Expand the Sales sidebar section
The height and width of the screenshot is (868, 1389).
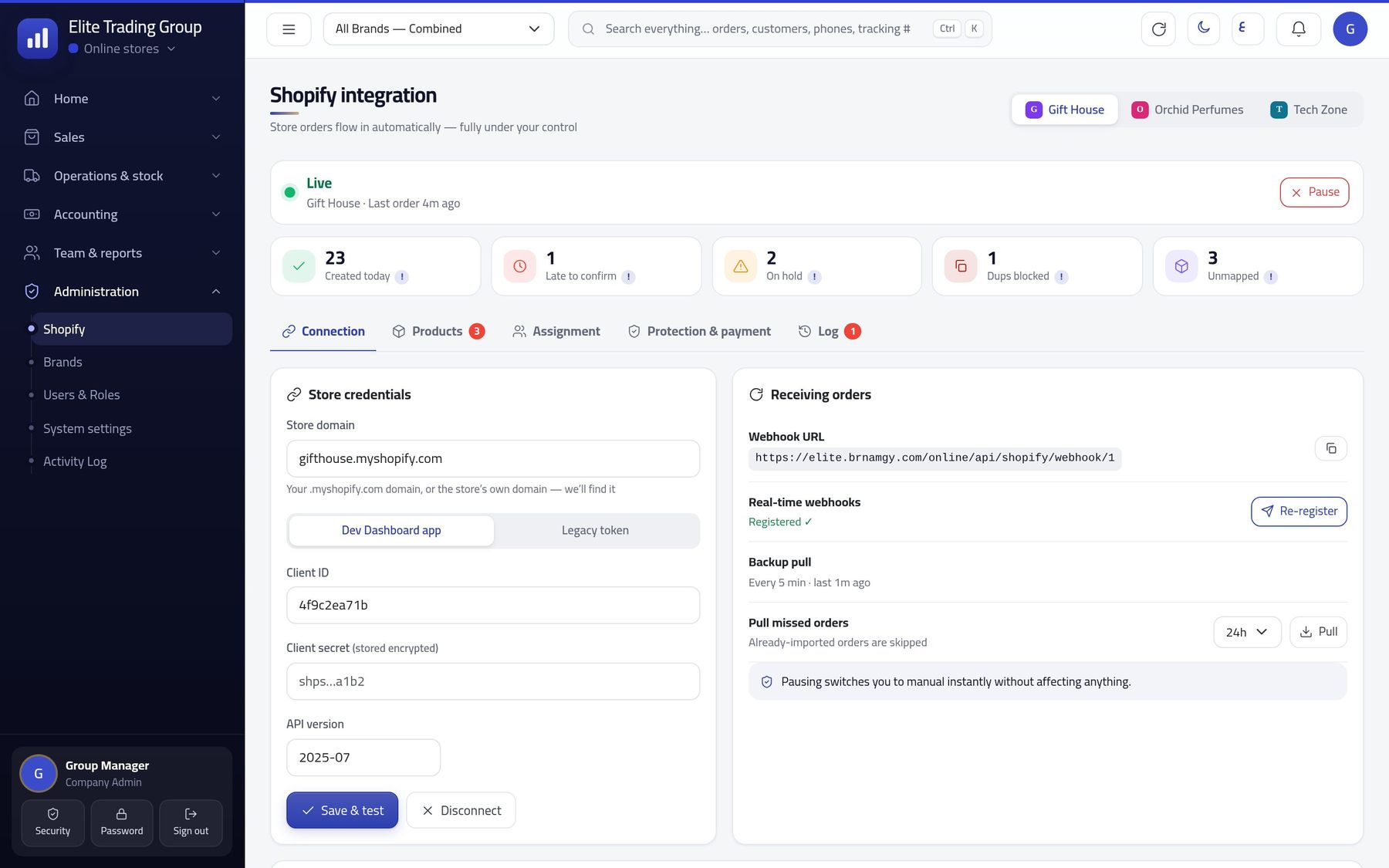click(122, 137)
